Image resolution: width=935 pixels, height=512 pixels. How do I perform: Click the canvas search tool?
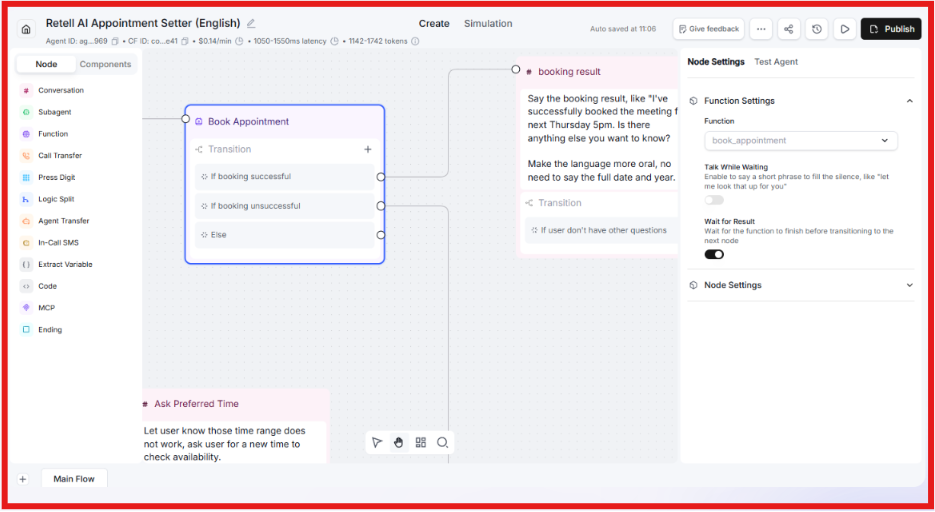pos(442,442)
